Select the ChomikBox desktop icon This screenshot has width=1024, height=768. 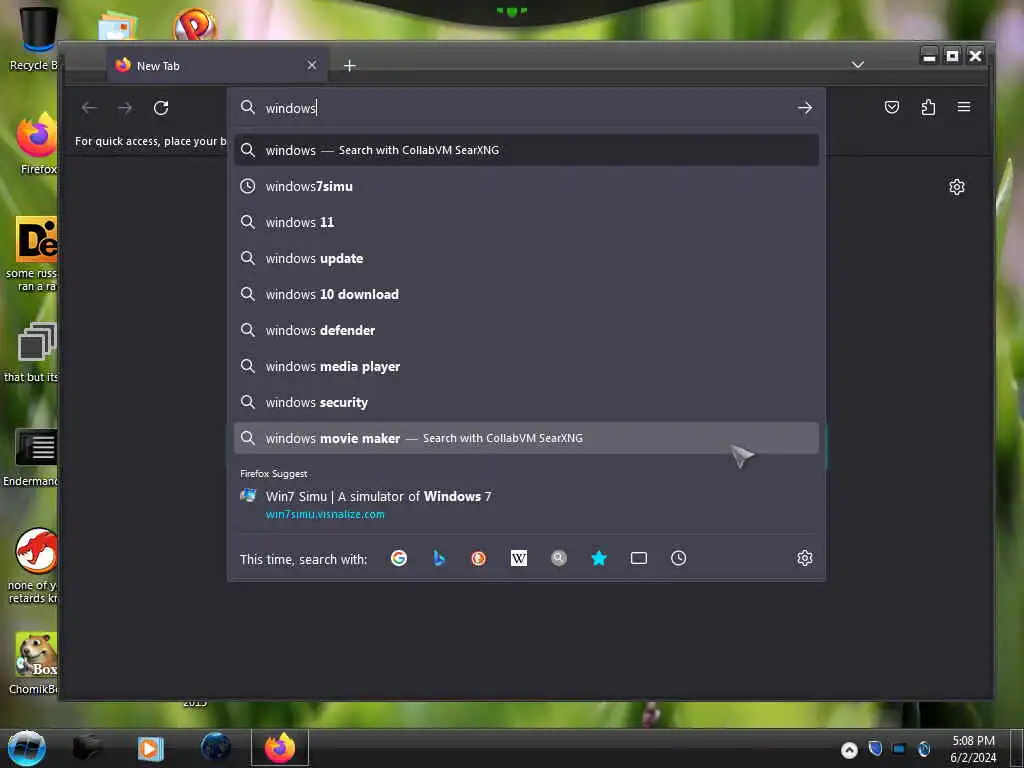pos(34,663)
